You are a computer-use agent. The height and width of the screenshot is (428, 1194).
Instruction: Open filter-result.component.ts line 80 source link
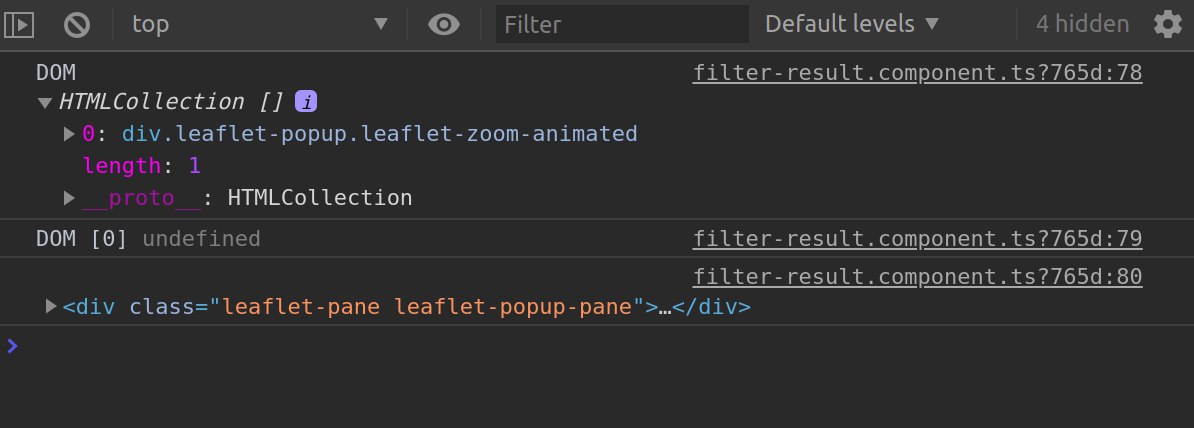pyautogui.click(x=917, y=276)
